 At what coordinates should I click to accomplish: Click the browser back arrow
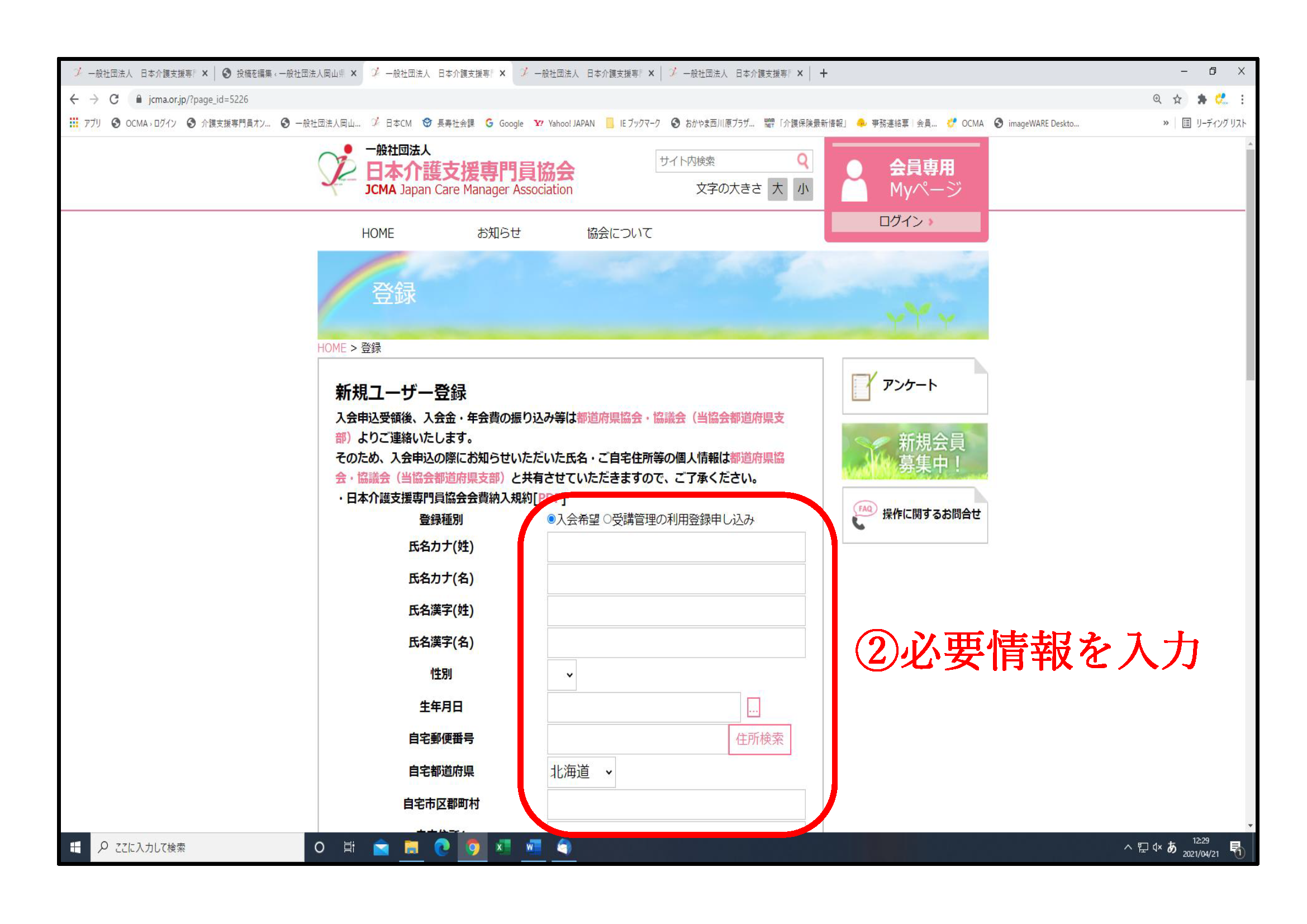pyautogui.click(x=74, y=99)
